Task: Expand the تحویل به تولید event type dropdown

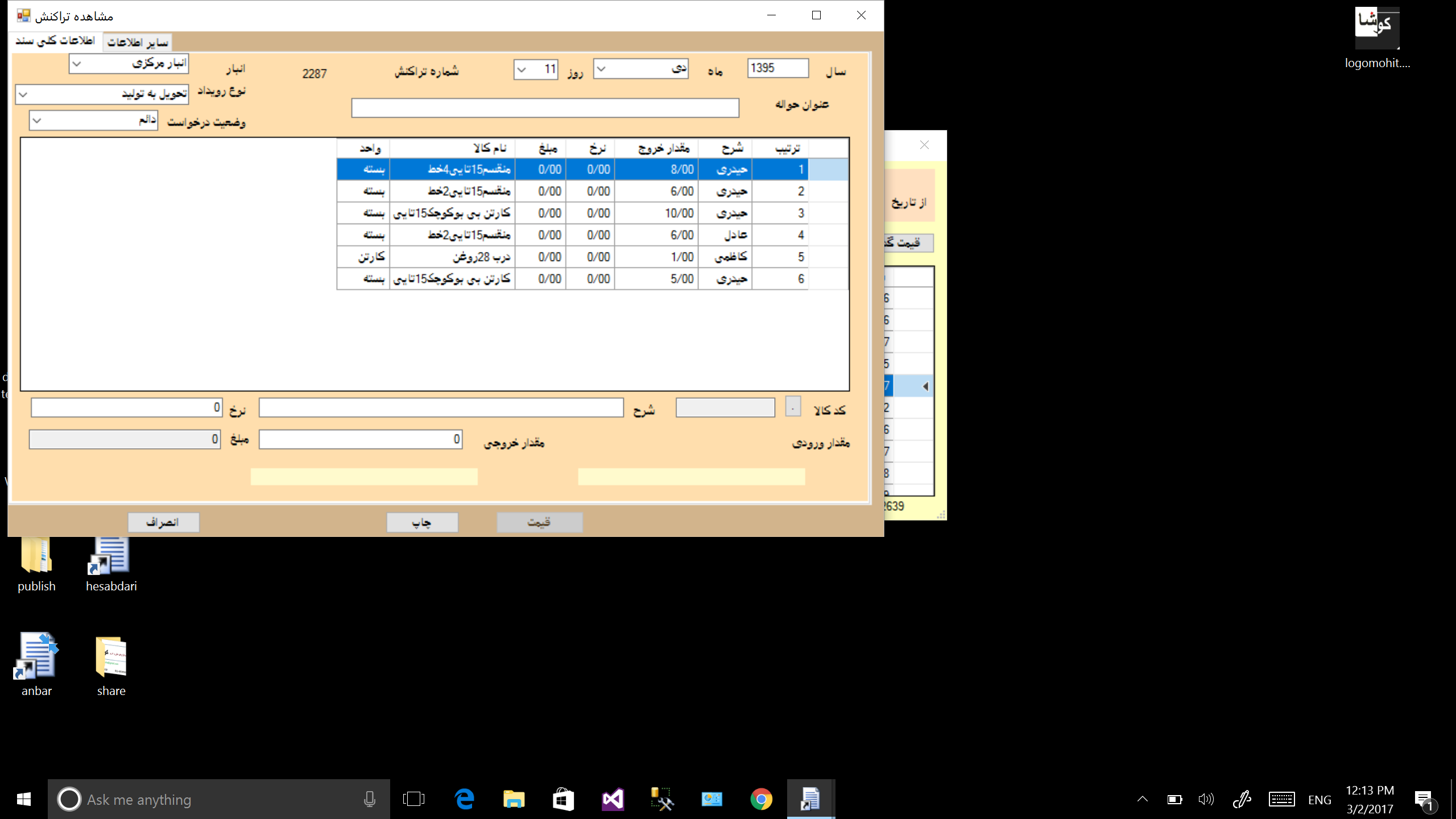Action: coord(23,94)
